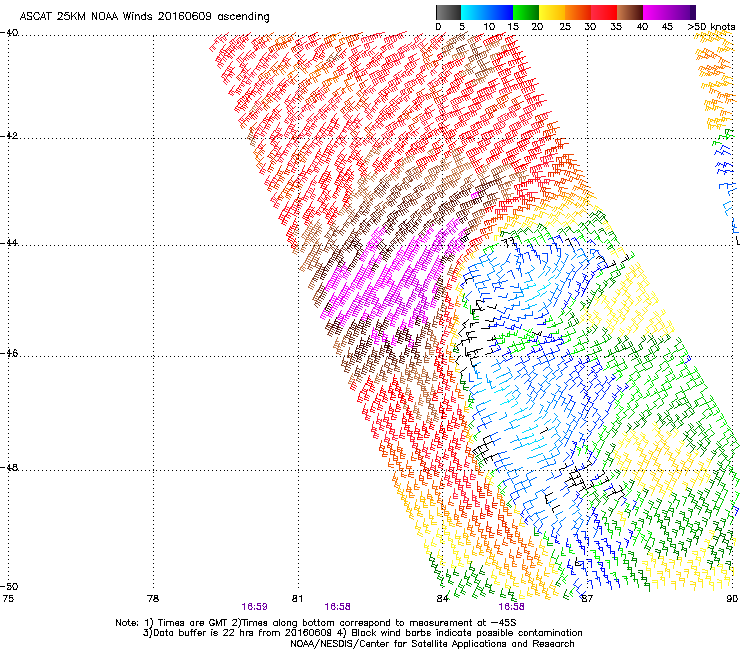Click the purple 16:58 time near longitude 87
The height and width of the screenshot is (650, 740).
pos(512,607)
